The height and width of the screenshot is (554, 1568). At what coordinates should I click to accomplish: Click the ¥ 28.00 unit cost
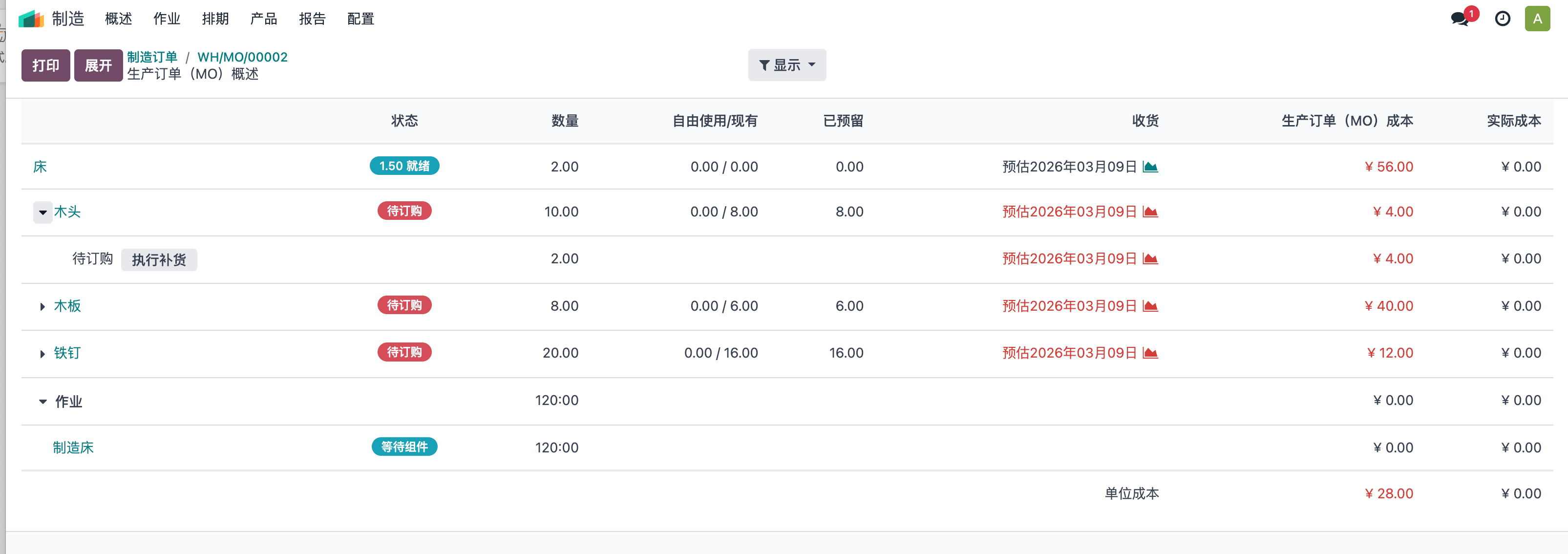(1388, 493)
